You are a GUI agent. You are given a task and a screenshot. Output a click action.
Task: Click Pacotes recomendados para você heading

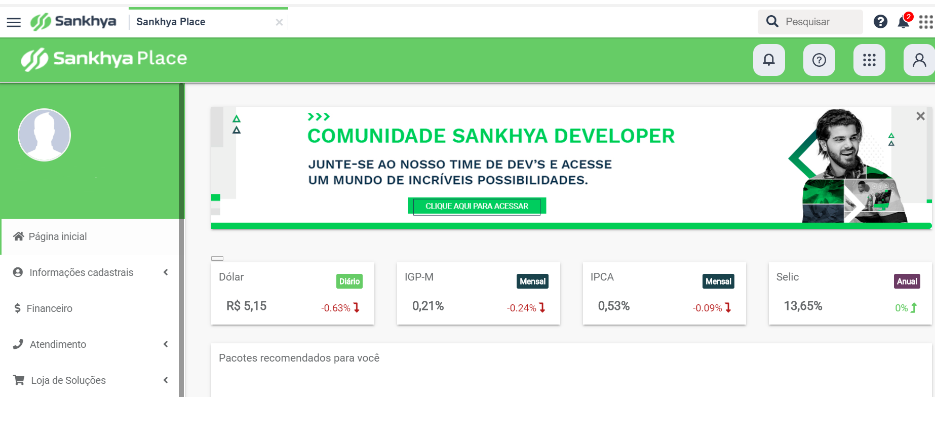[299, 358]
